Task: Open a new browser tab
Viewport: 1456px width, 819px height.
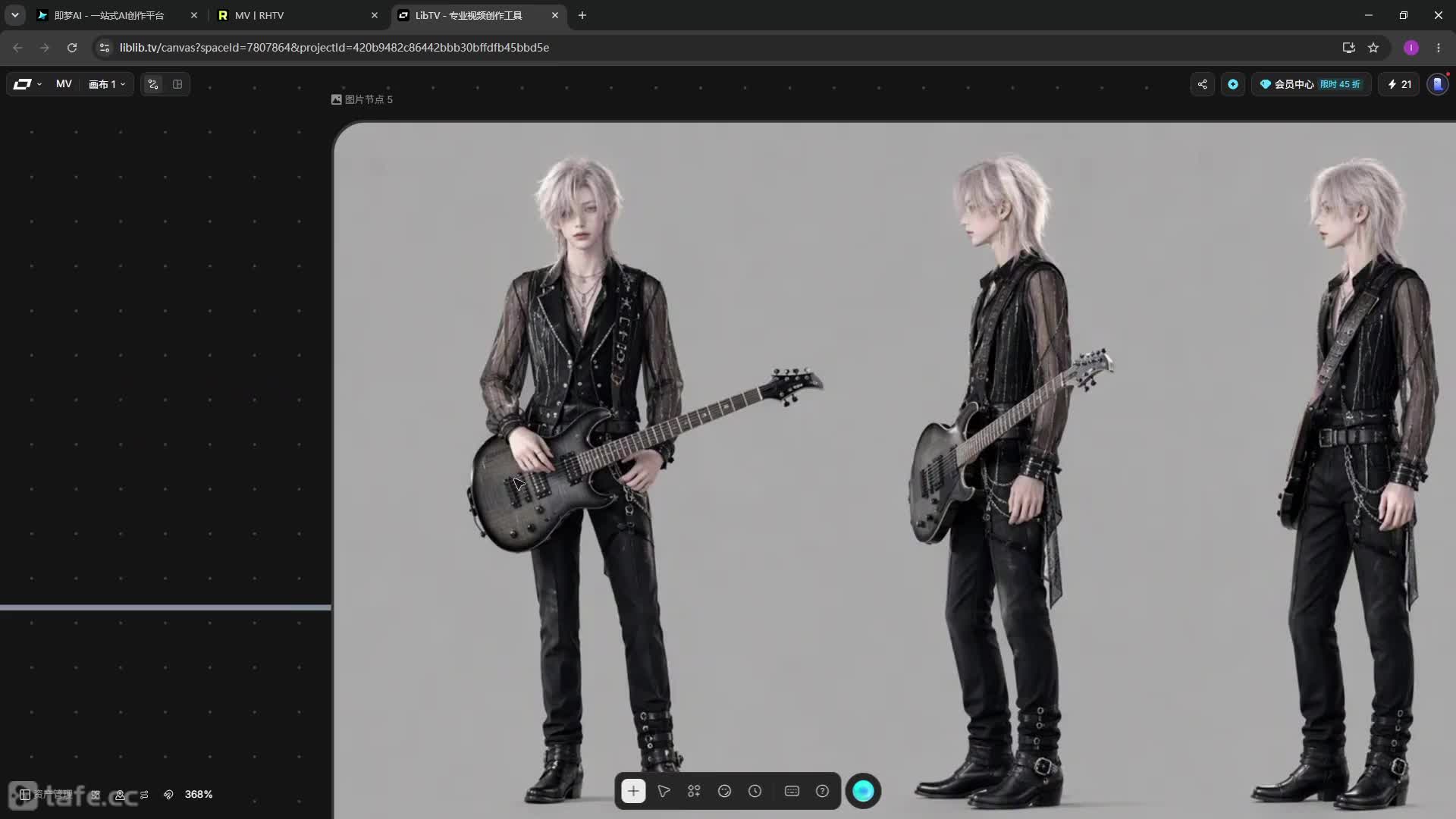Action: [x=582, y=15]
